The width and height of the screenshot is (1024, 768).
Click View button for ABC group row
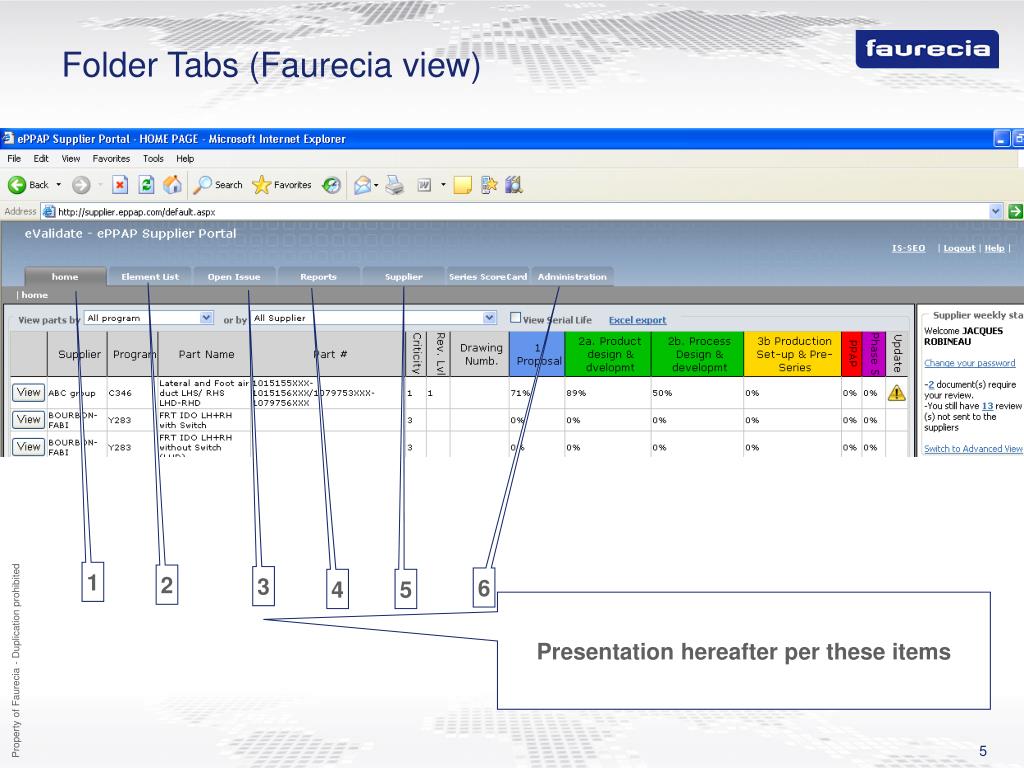point(28,392)
